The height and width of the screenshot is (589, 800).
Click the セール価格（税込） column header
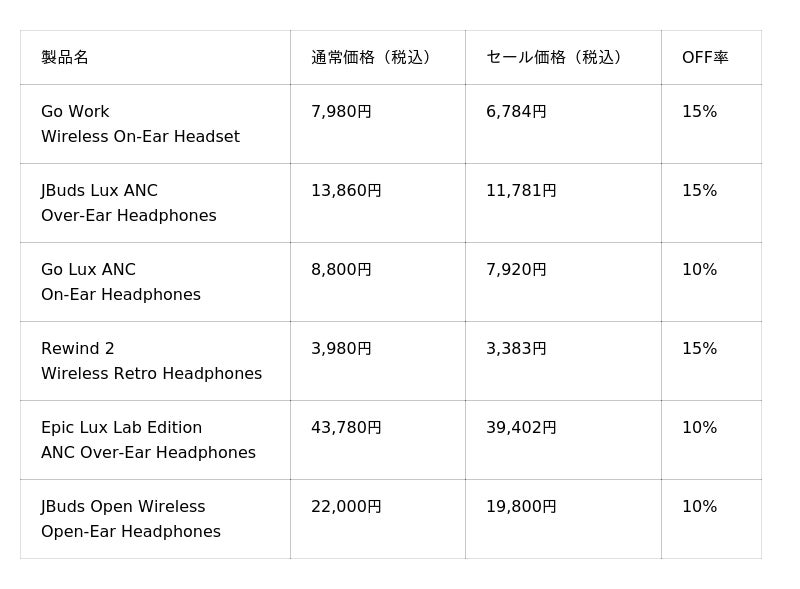coord(556,58)
